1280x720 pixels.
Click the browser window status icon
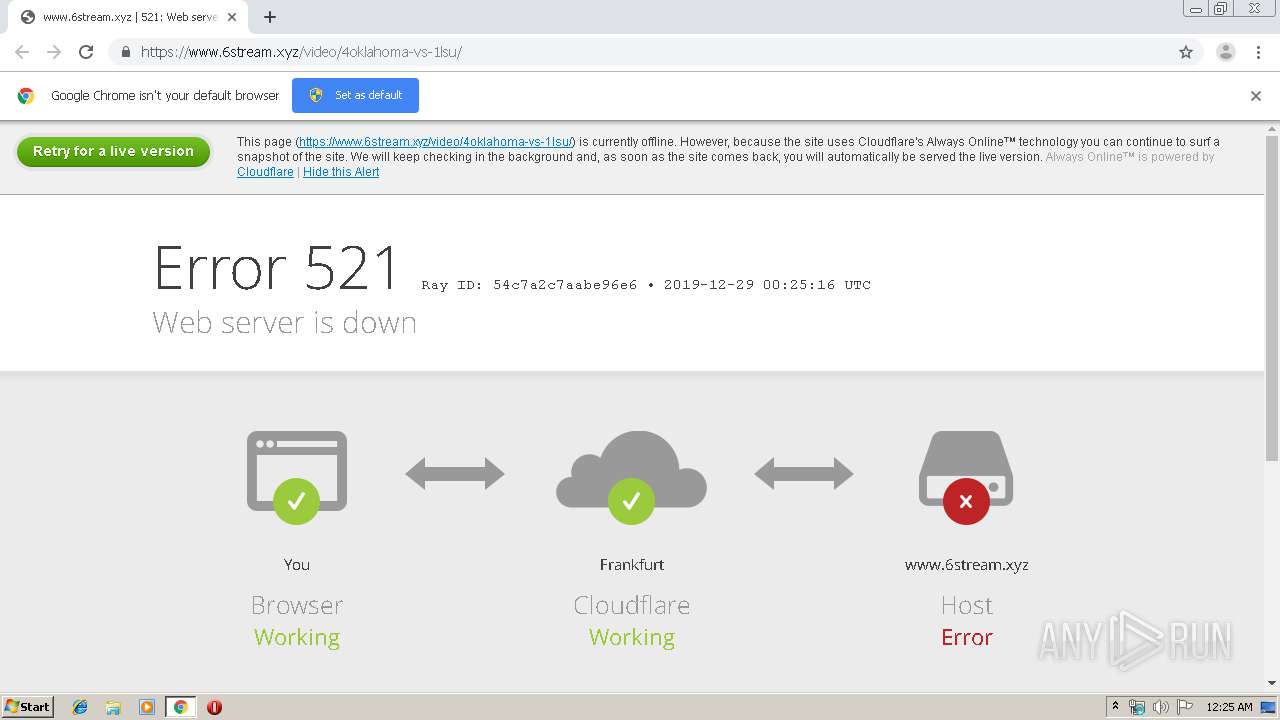coord(297,477)
